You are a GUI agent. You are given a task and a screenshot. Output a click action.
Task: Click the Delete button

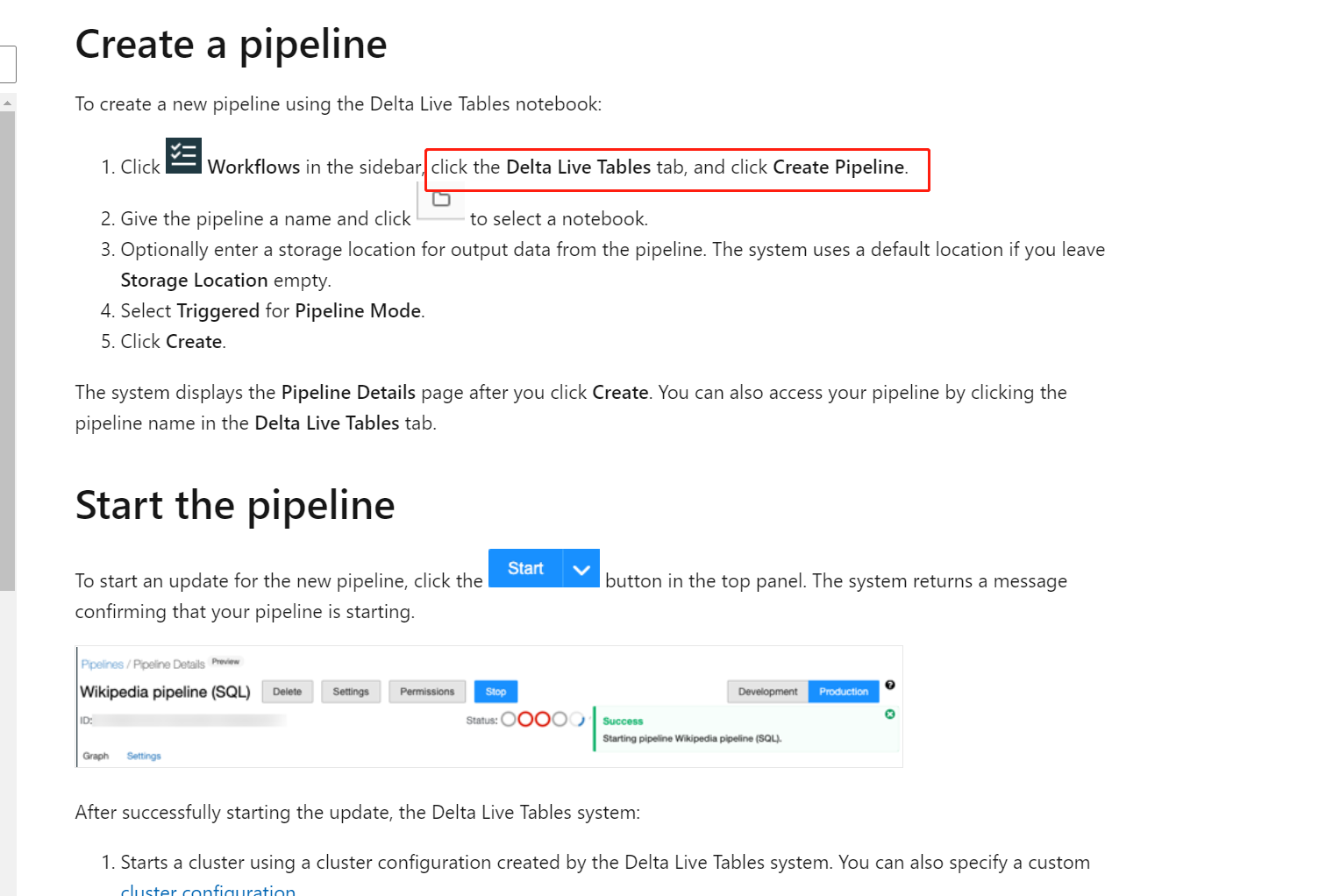[x=287, y=692]
